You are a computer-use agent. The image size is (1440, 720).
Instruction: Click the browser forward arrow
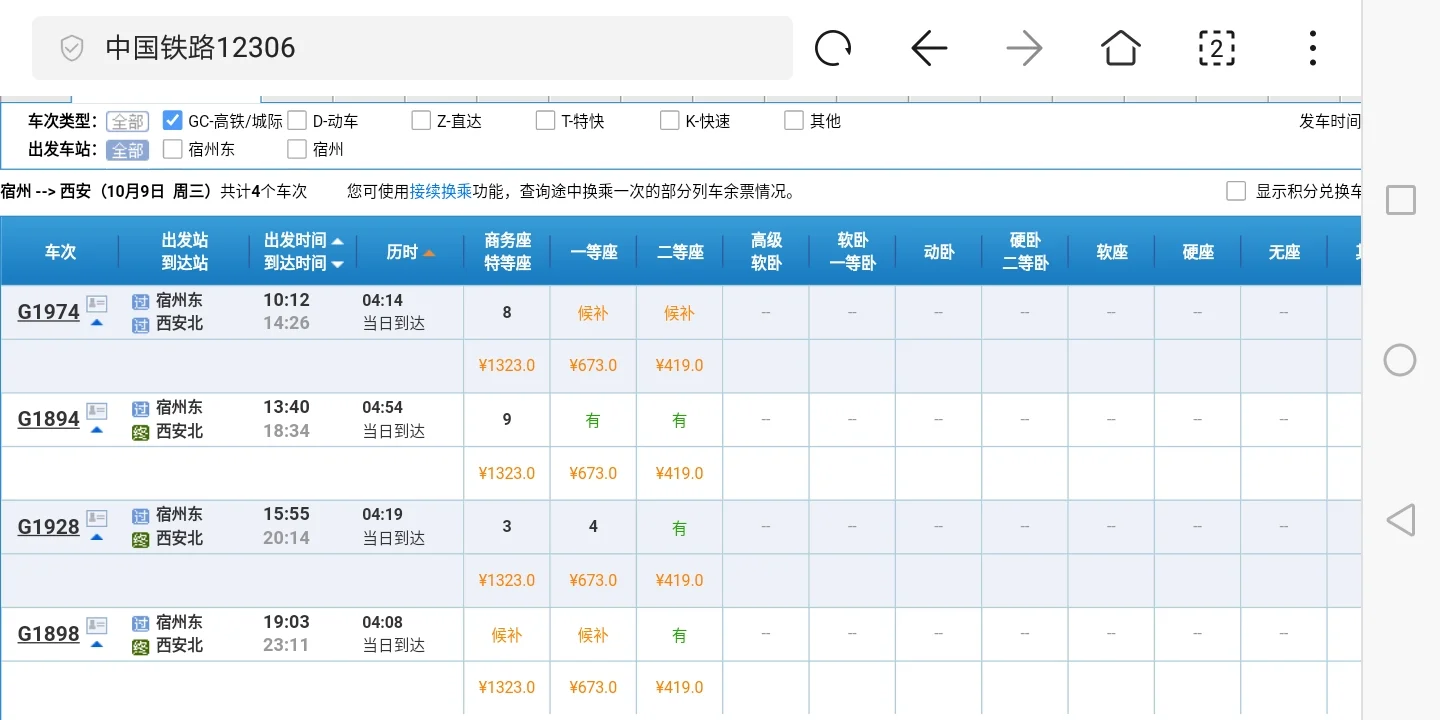tap(1024, 47)
